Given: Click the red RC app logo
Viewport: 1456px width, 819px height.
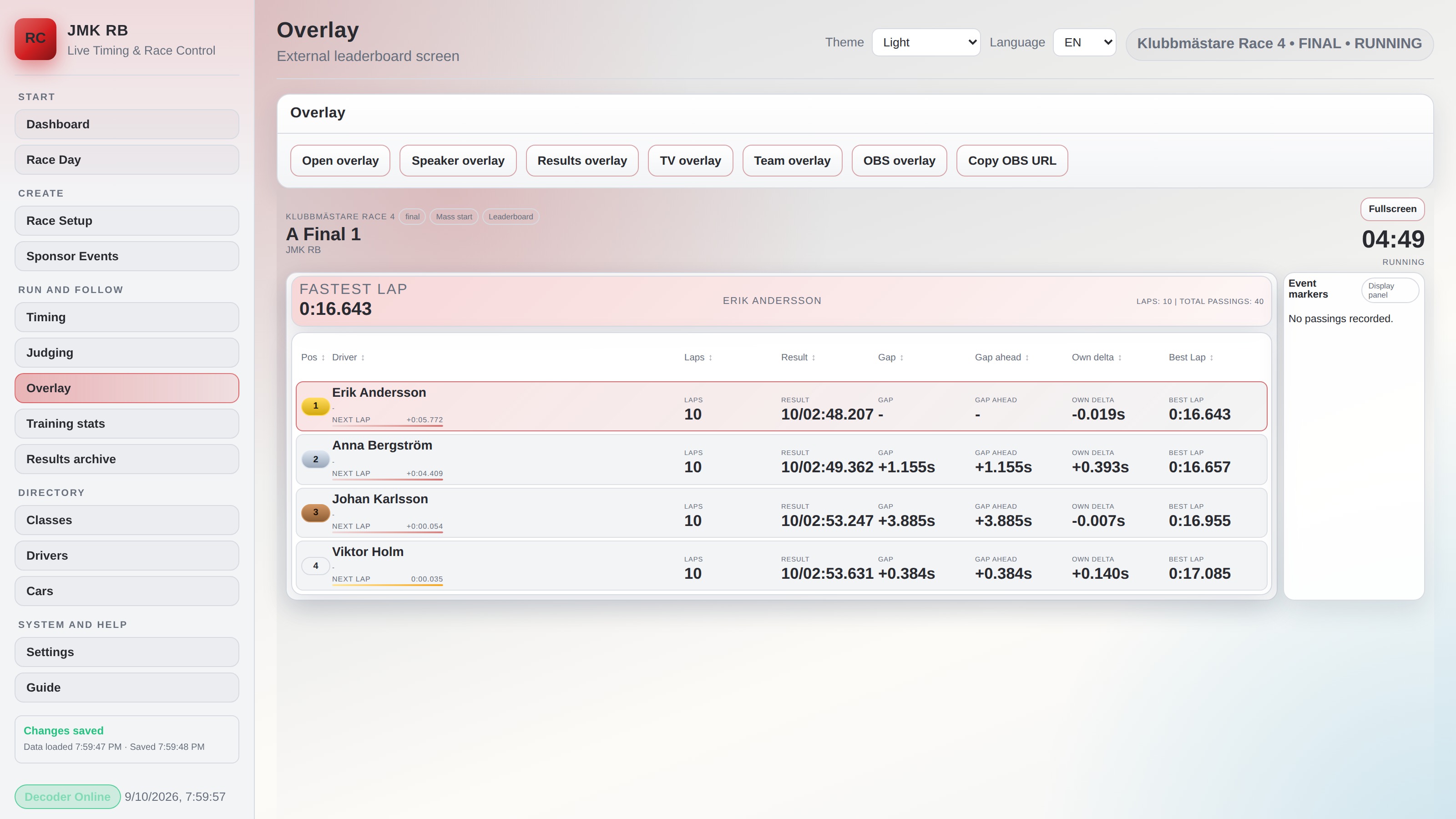Looking at the screenshot, I should coord(35,39).
